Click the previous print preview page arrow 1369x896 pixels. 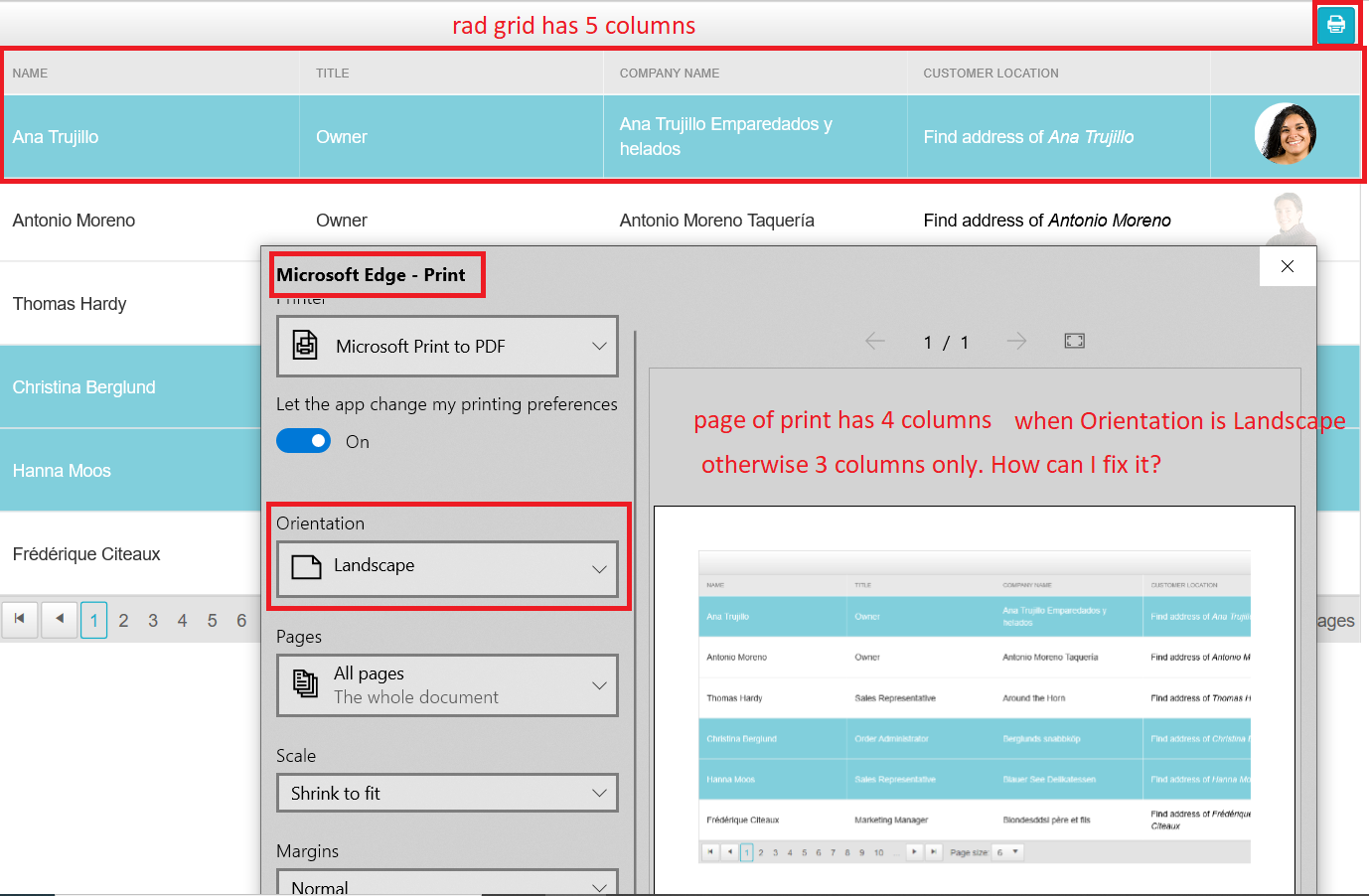[x=874, y=342]
